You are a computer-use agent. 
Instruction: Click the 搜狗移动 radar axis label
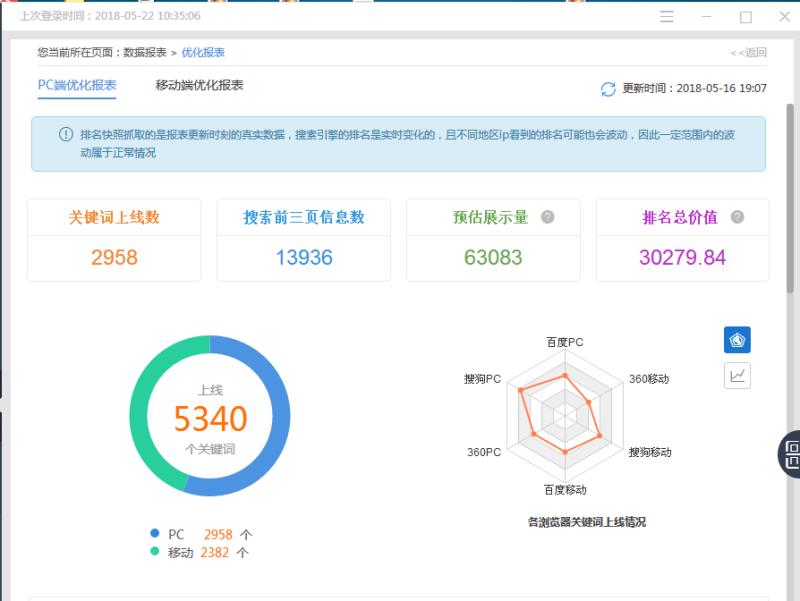[x=649, y=452]
